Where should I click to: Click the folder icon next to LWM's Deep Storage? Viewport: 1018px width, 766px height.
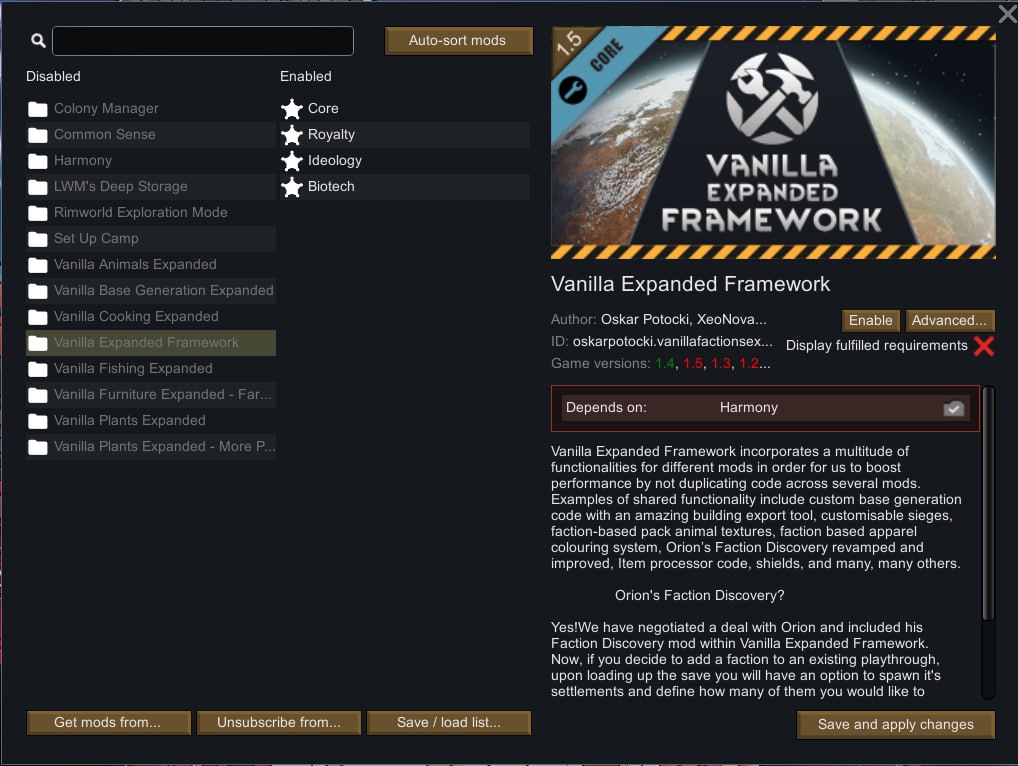[38, 186]
